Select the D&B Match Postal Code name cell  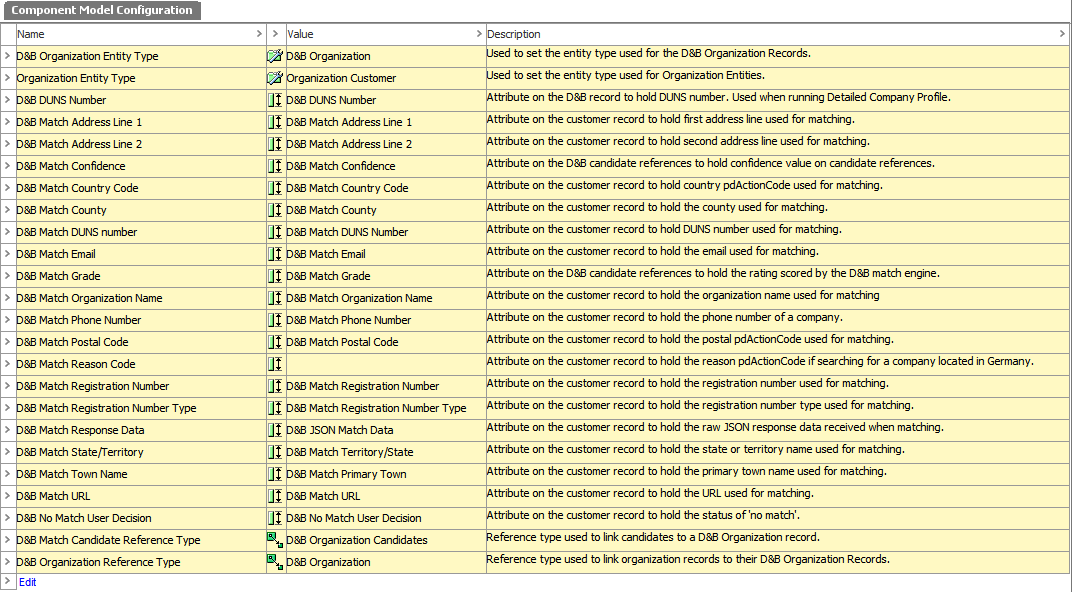[72, 342]
